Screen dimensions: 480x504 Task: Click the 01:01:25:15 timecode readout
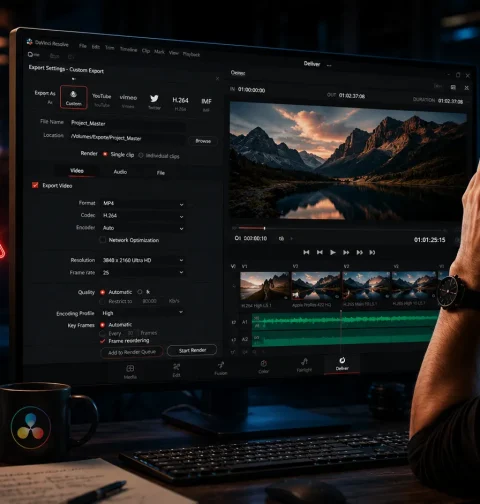click(429, 240)
